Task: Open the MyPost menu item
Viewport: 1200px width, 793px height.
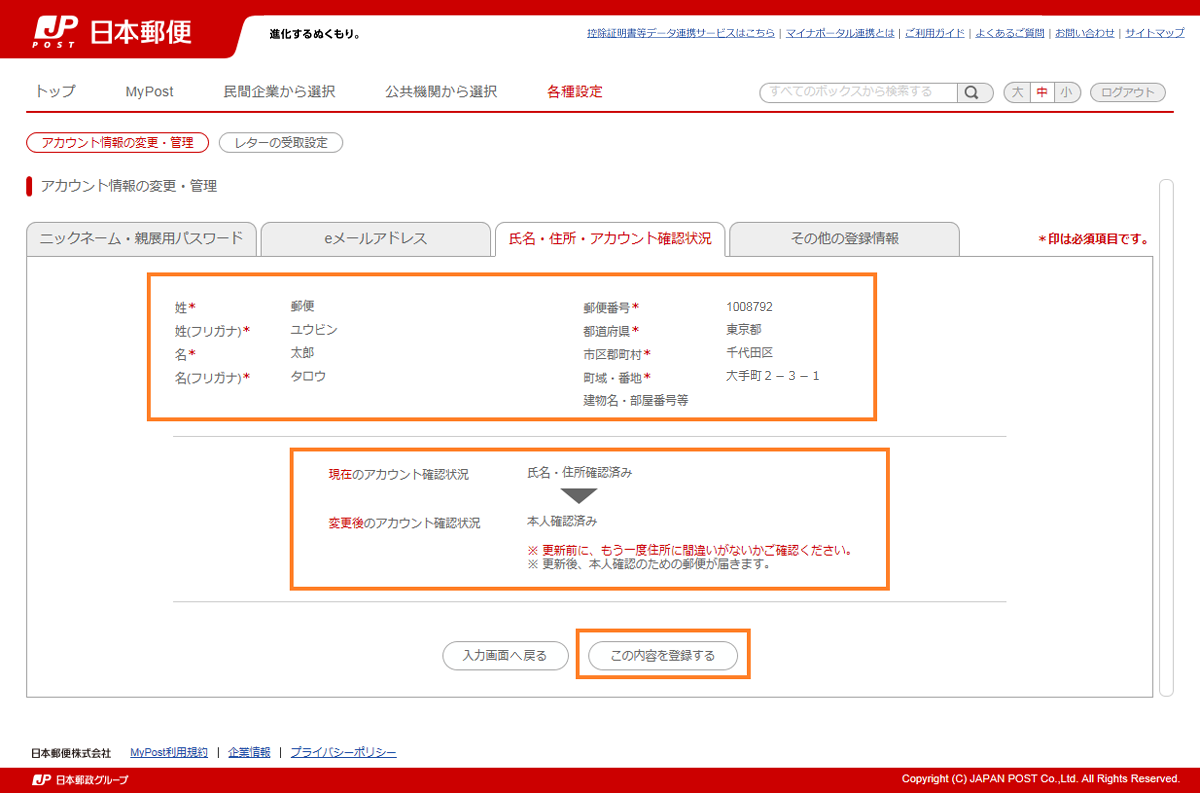Action: (149, 91)
